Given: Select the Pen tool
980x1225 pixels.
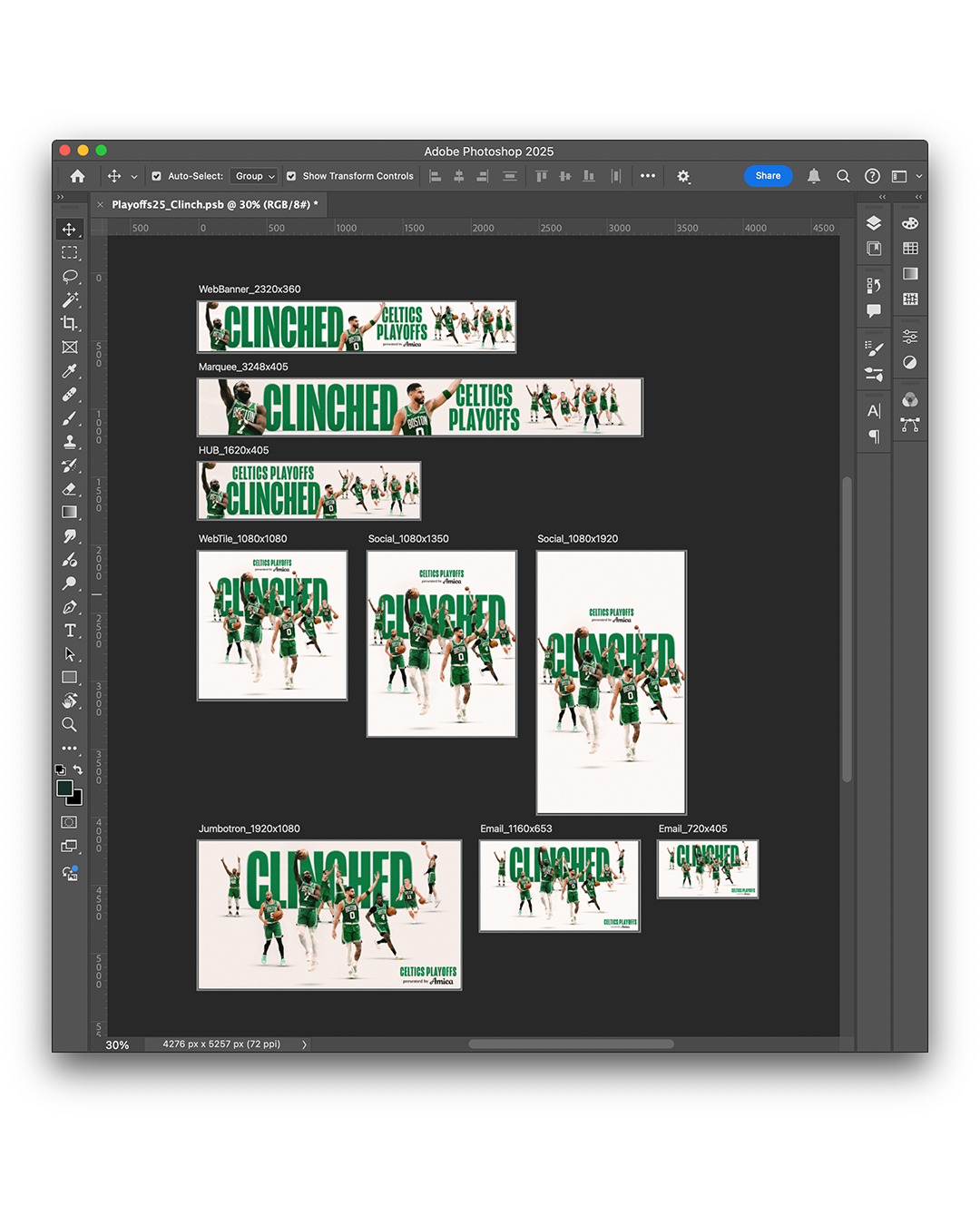Looking at the screenshot, I should tap(69, 607).
